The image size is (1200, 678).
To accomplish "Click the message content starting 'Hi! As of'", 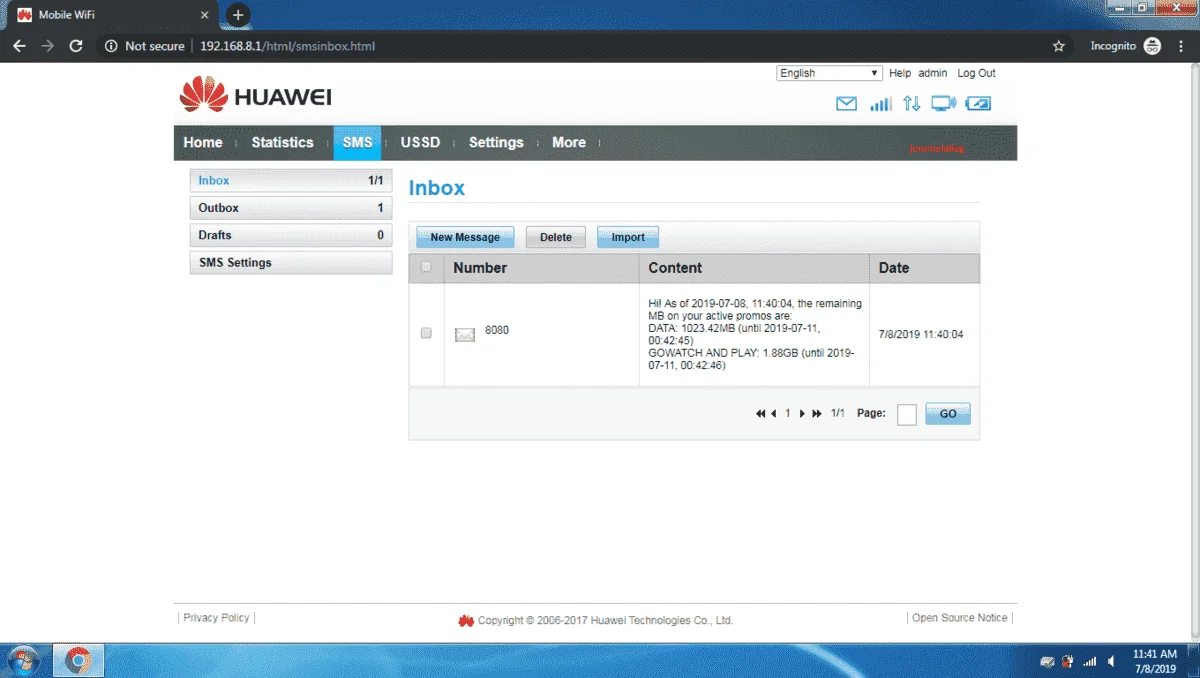I will [755, 334].
